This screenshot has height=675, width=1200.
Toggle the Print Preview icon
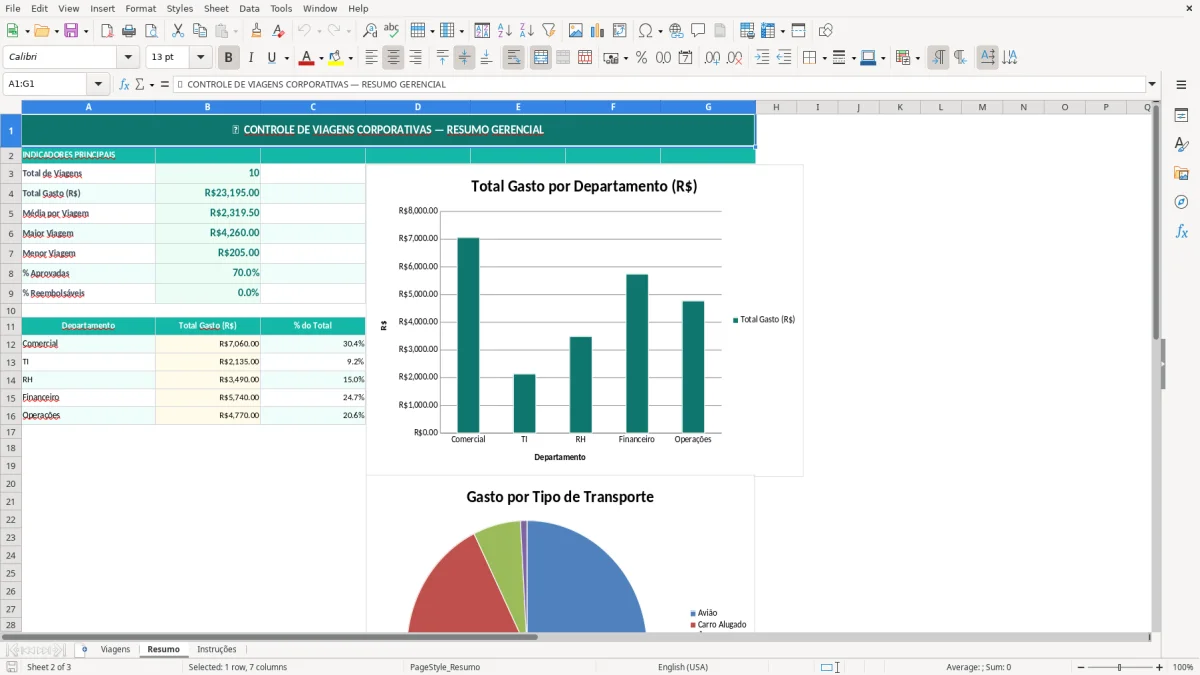[x=151, y=31]
